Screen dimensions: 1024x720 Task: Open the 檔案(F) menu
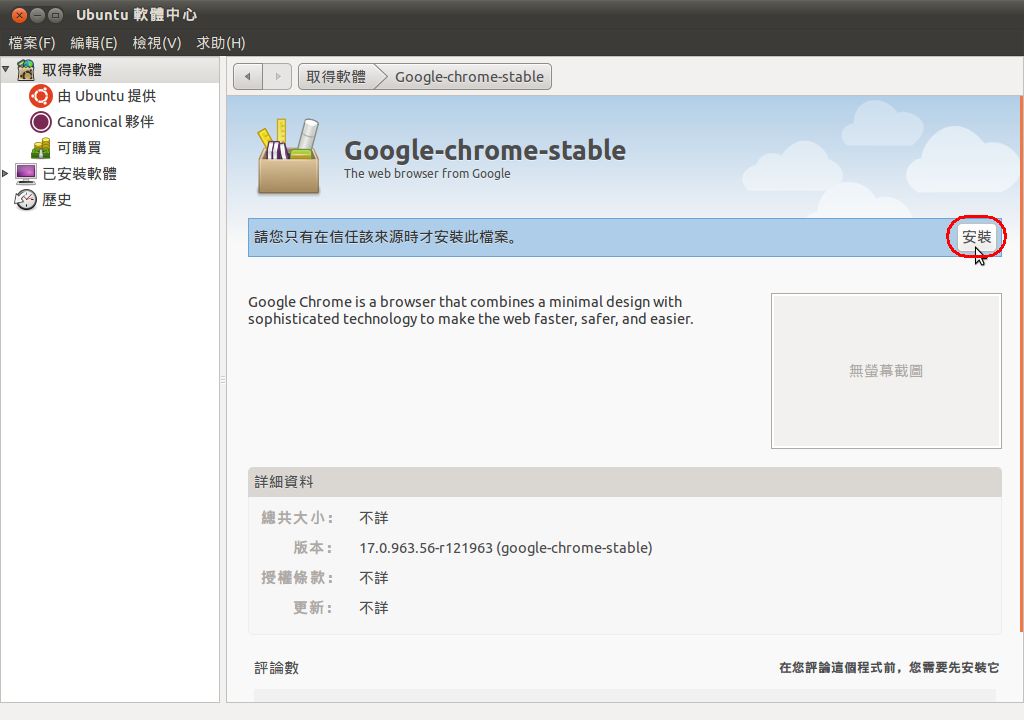click(32, 43)
